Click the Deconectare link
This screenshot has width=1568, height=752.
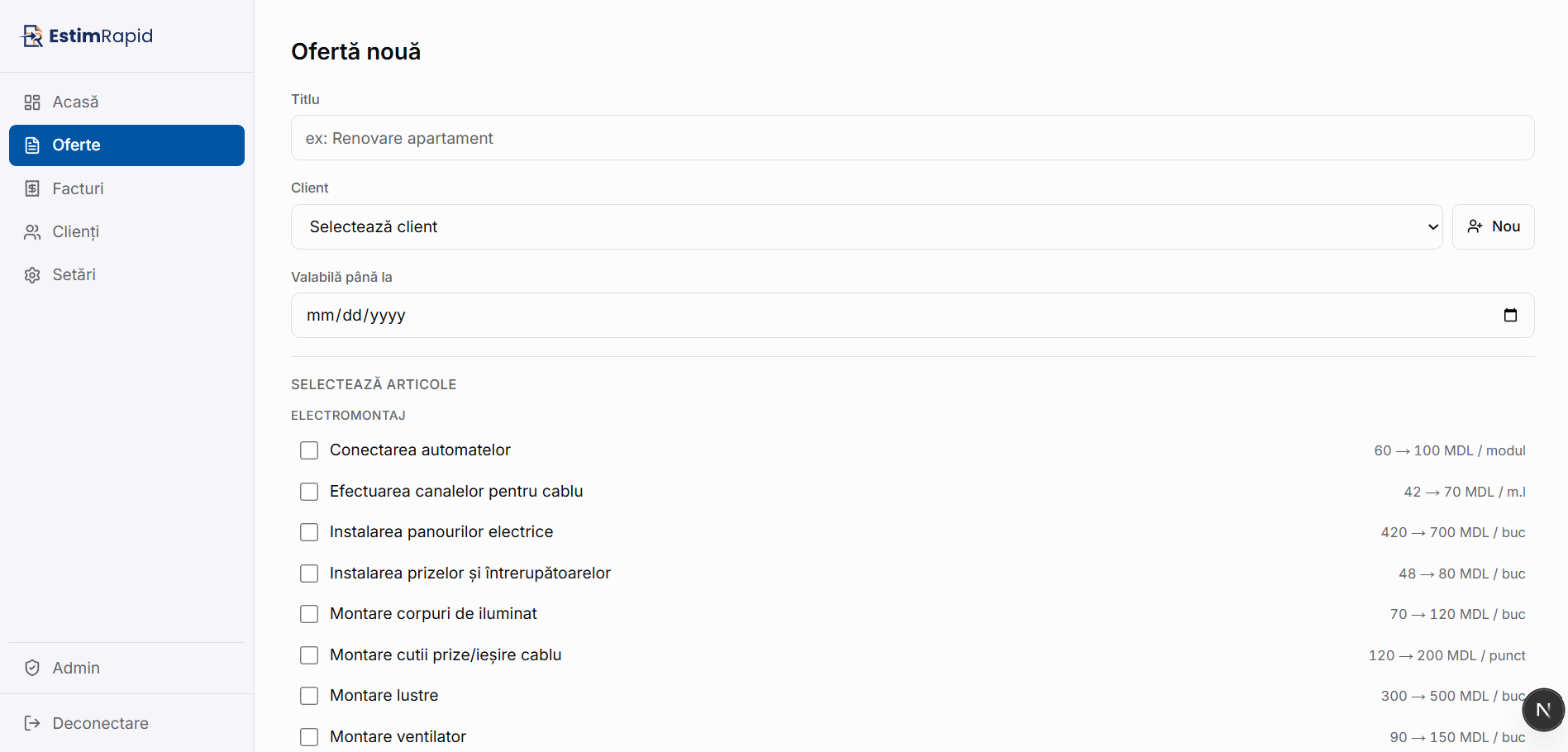tap(99, 723)
